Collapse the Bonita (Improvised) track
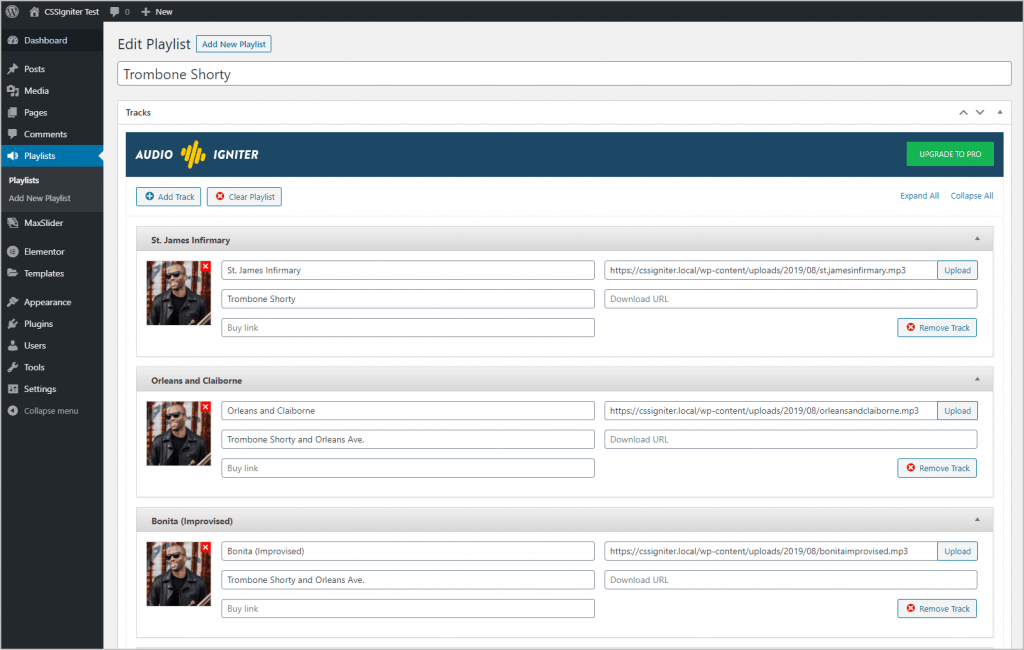 click(977, 520)
